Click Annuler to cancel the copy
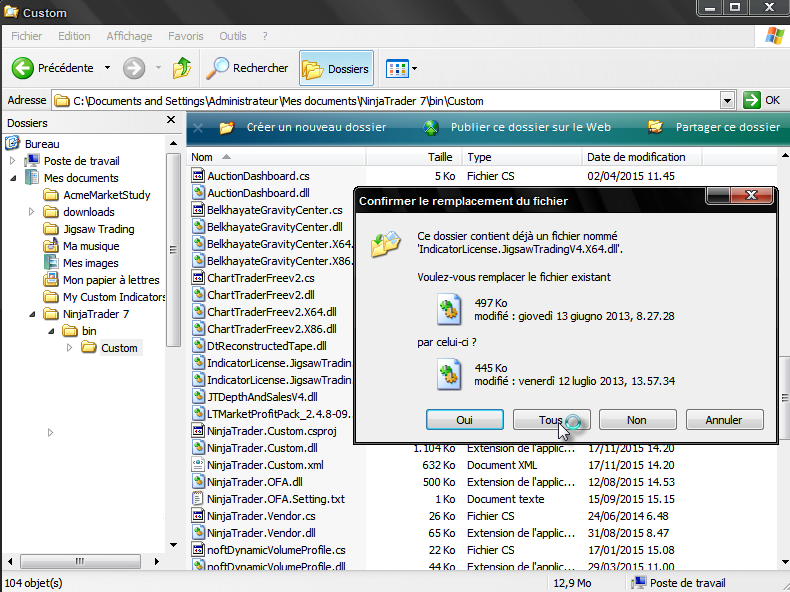The width and height of the screenshot is (790, 592). 725,420
